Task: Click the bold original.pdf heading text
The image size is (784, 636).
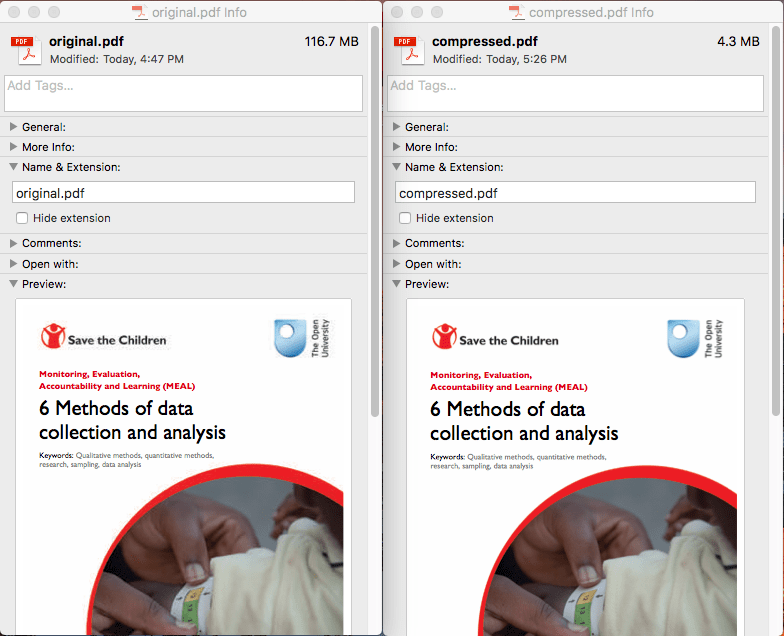Action: 86,42
